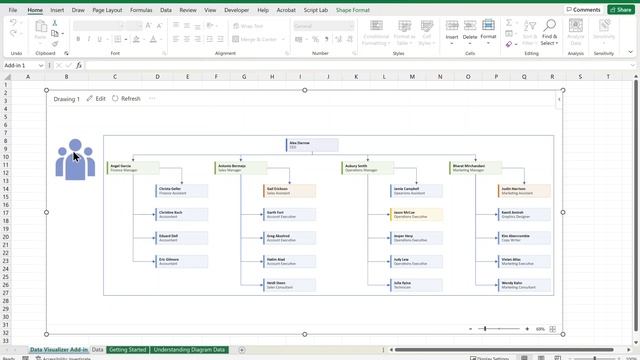
Task: Click the Analyze Data icon
Action: click(x=576, y=26)
